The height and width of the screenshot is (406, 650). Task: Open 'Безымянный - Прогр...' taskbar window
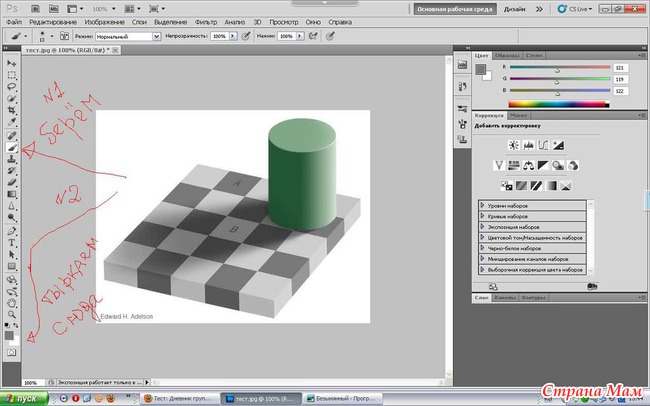tap(343, 399)
